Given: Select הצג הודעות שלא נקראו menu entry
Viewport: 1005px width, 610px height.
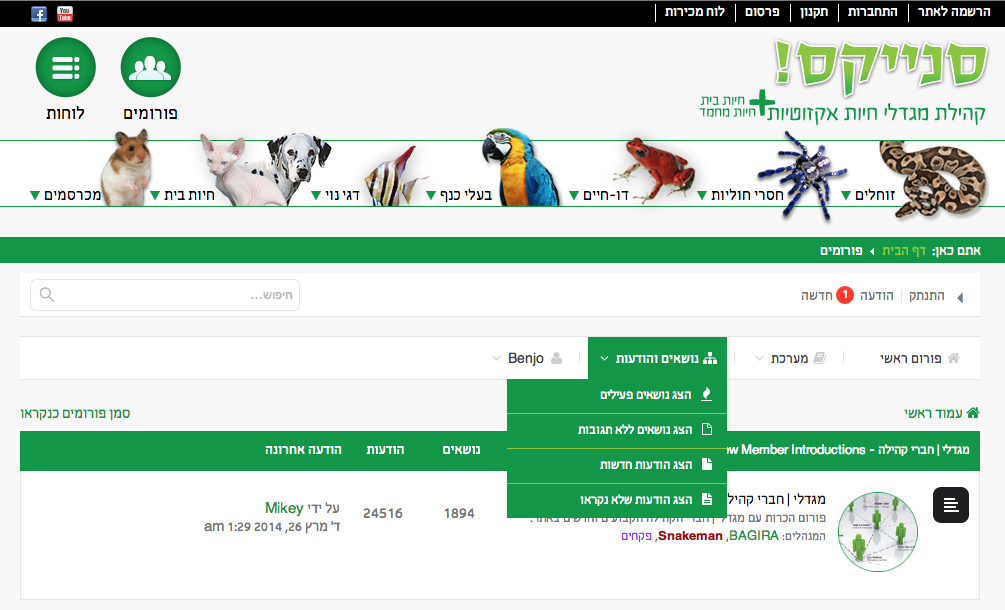Looking at the screenshot, I should pos(617,500).
